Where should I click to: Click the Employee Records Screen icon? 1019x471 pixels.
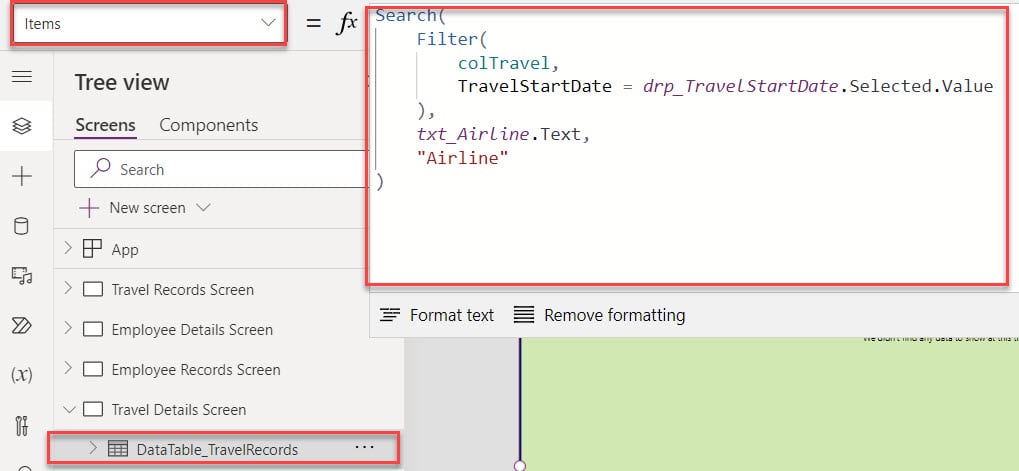point(93,370)
